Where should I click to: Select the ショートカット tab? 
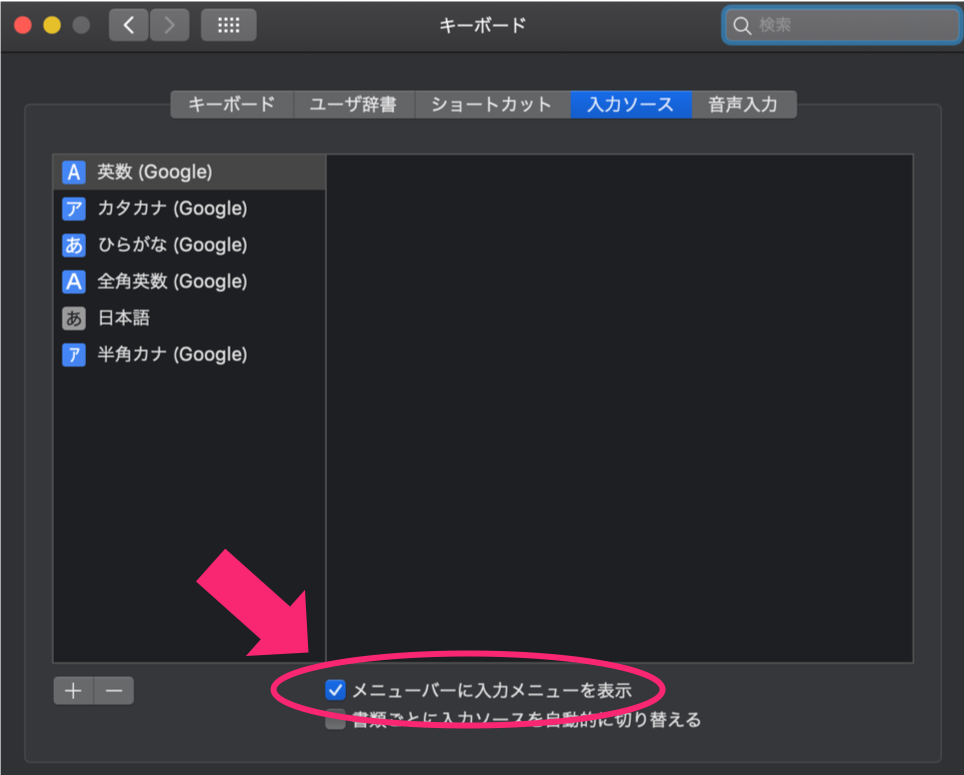click(x=491, y=104)
